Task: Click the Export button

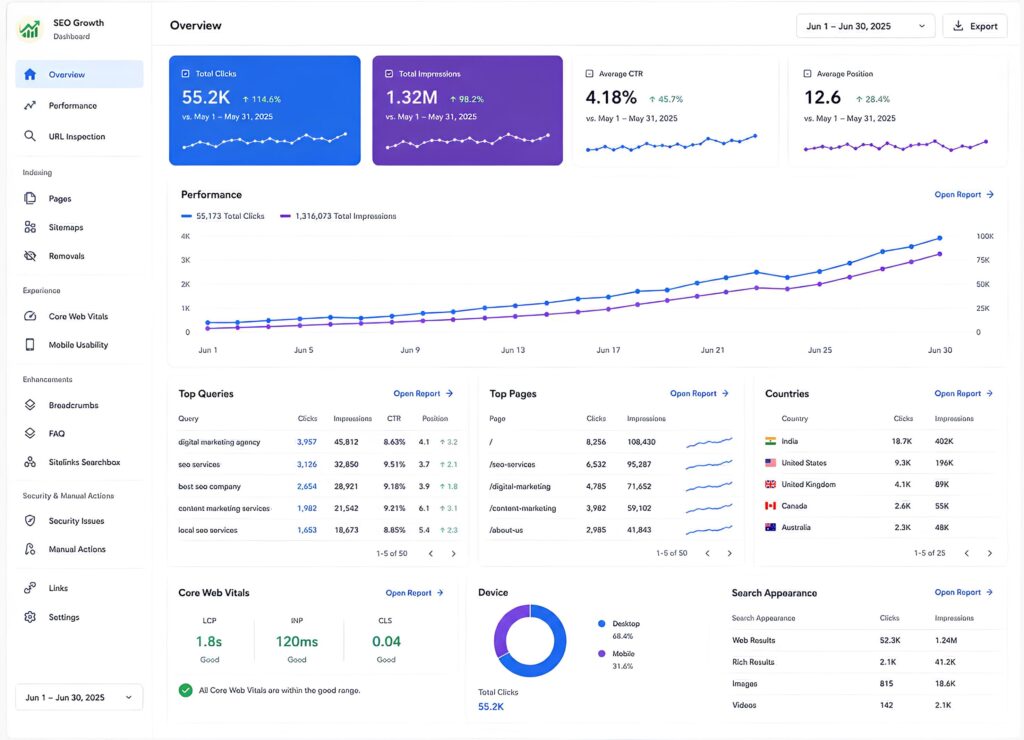Action: 974,26
